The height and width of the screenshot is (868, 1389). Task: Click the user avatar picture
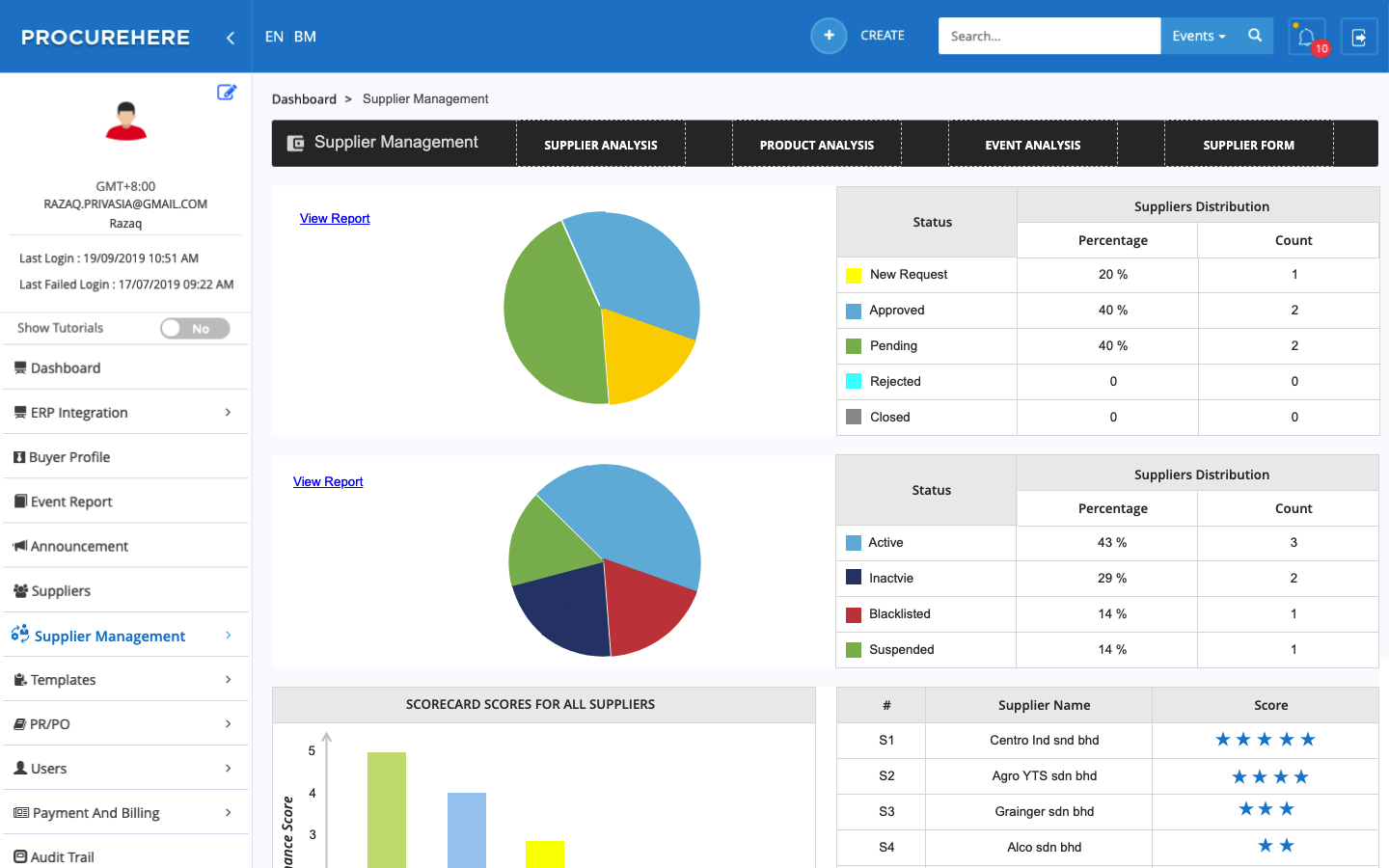(x=125, y=121)
